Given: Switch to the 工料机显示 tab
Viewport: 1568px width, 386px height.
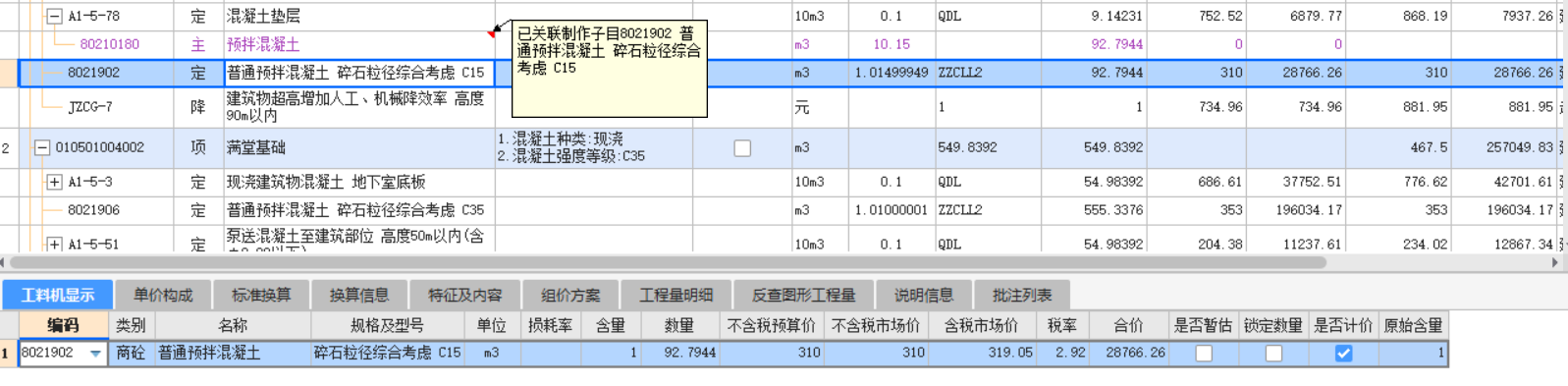Looking at the screenshot, I should point(58,295).
